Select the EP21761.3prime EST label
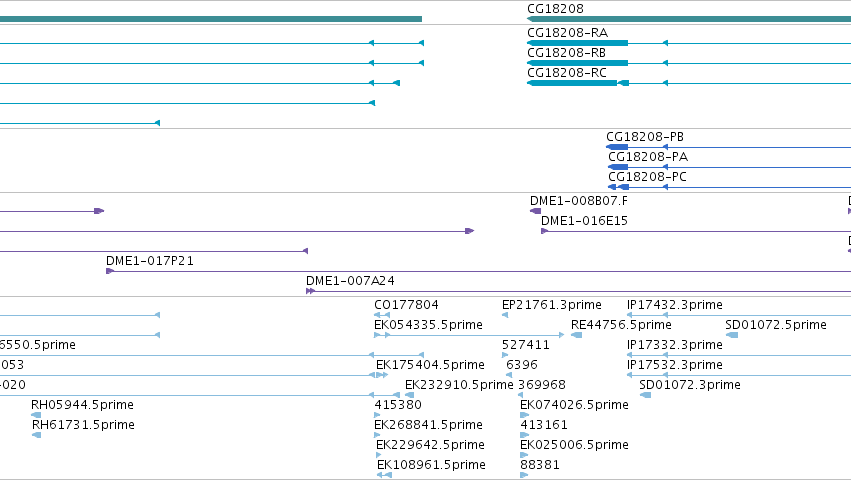This screenshot has height=480, width=851. pyautogui.click(x=551, y=305)
